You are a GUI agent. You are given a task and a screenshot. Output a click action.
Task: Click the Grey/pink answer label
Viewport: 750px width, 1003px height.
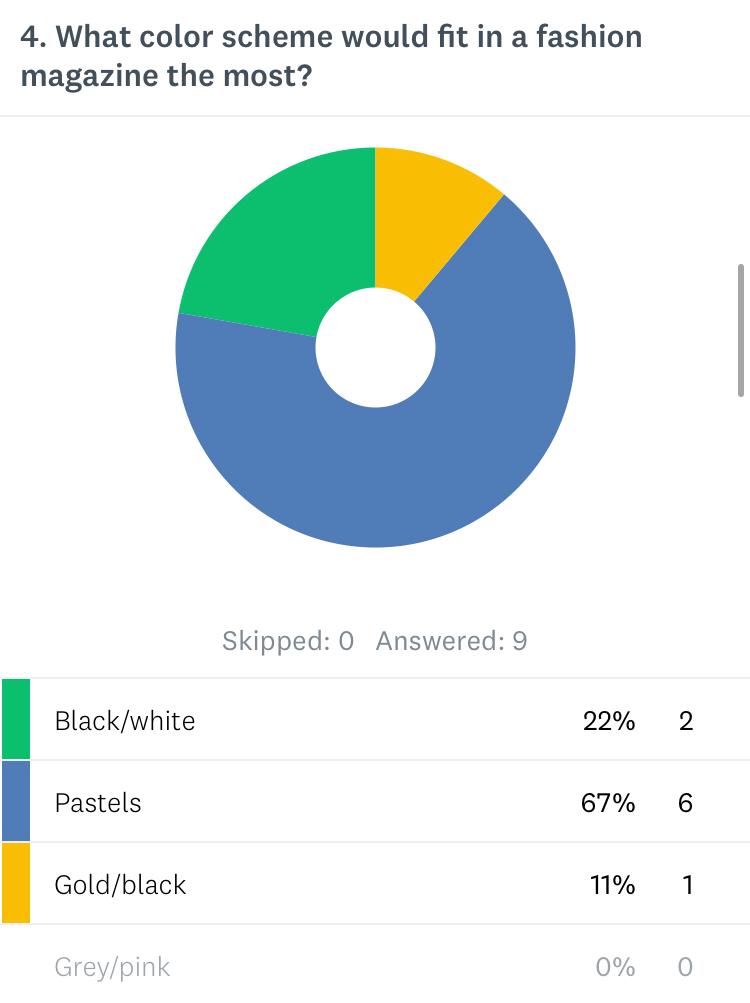(112, 967)
